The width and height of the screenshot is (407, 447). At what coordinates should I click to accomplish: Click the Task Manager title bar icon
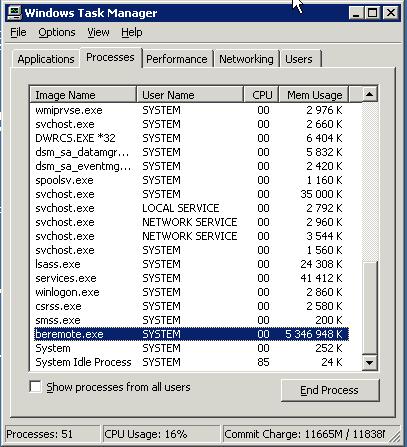[15, 13]
